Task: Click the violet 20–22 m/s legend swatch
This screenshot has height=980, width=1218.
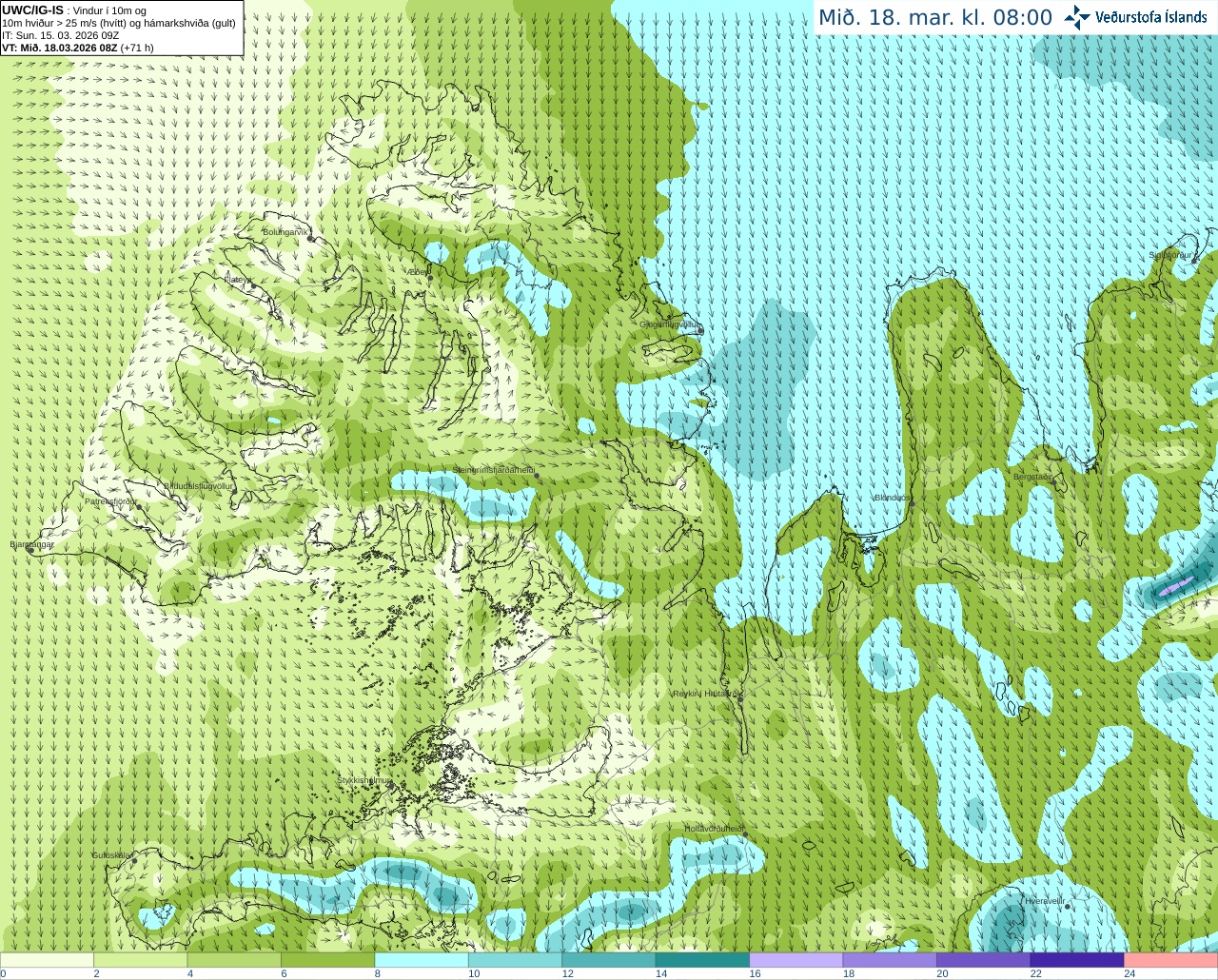Action: [984, 960]
